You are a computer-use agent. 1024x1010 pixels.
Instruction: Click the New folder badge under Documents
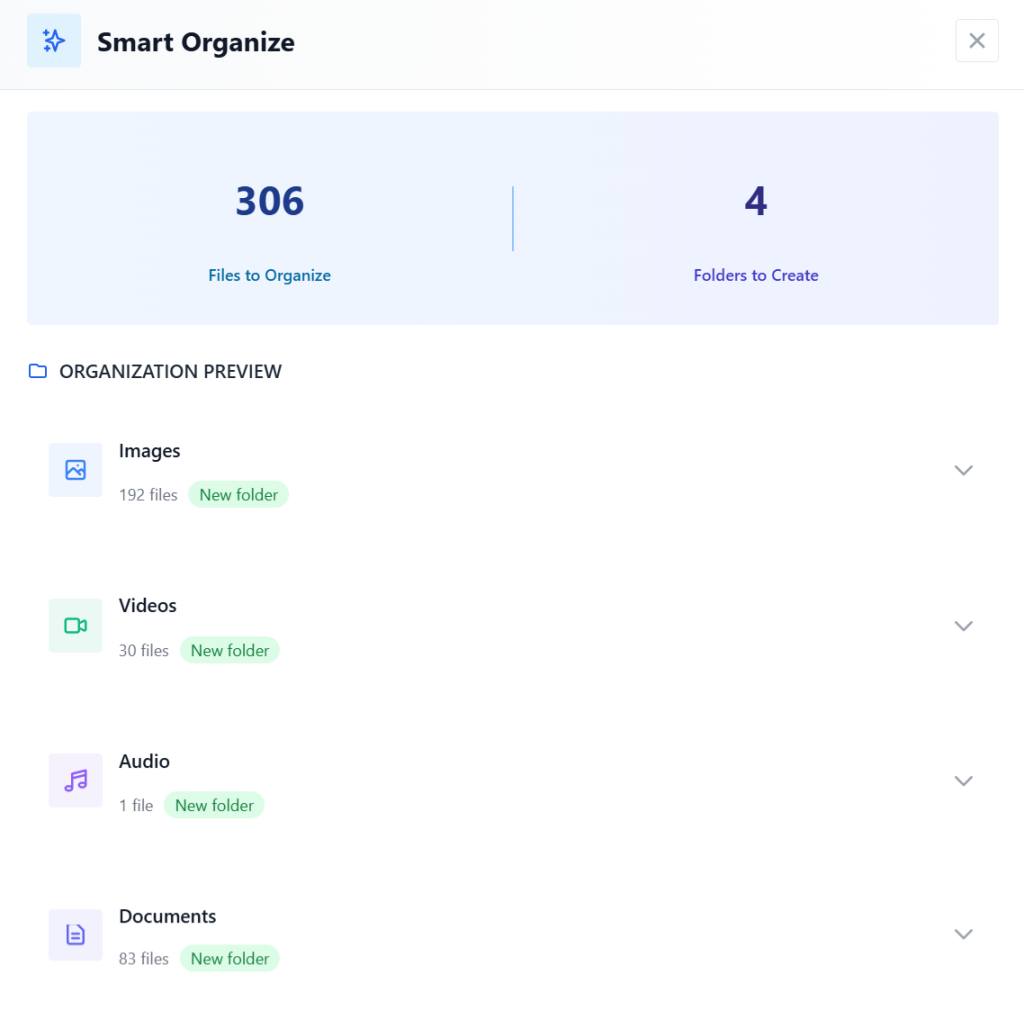[x=230, y=959]
